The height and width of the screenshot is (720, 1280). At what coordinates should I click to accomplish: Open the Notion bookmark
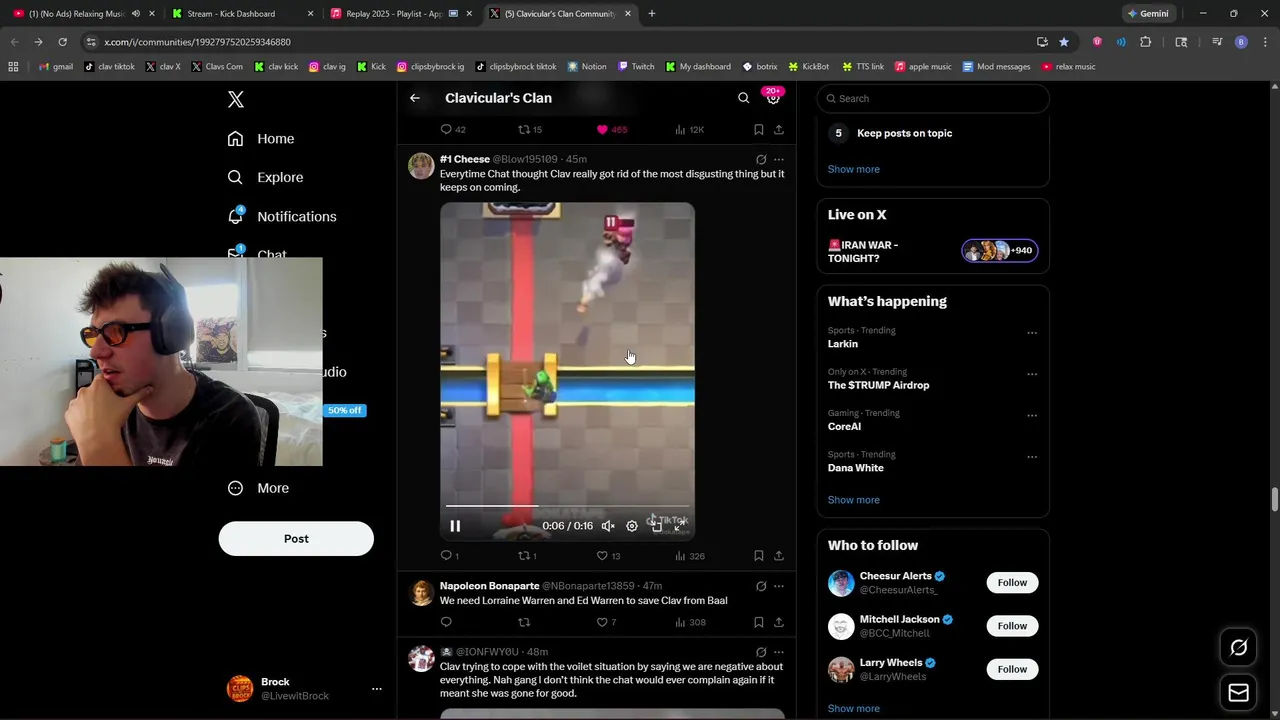coord(587,67)
